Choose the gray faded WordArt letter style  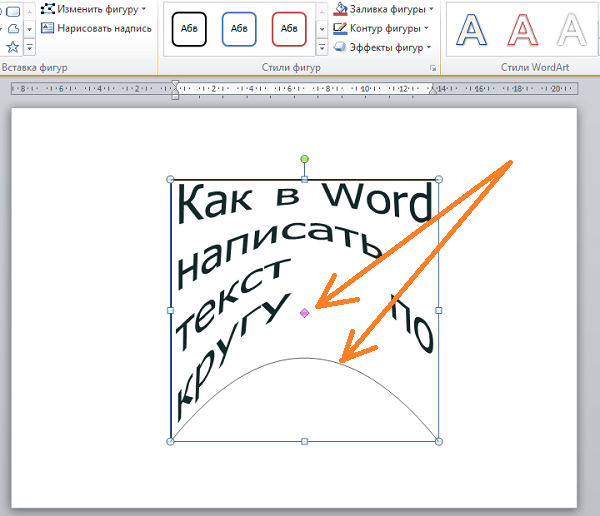tap(574, 31)
